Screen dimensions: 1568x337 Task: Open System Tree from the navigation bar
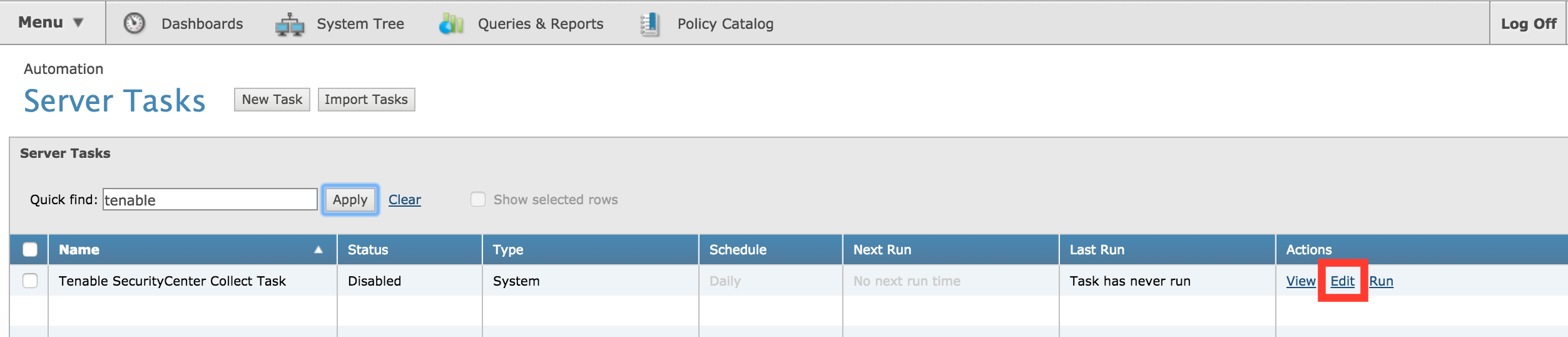[x=360, y=24]
